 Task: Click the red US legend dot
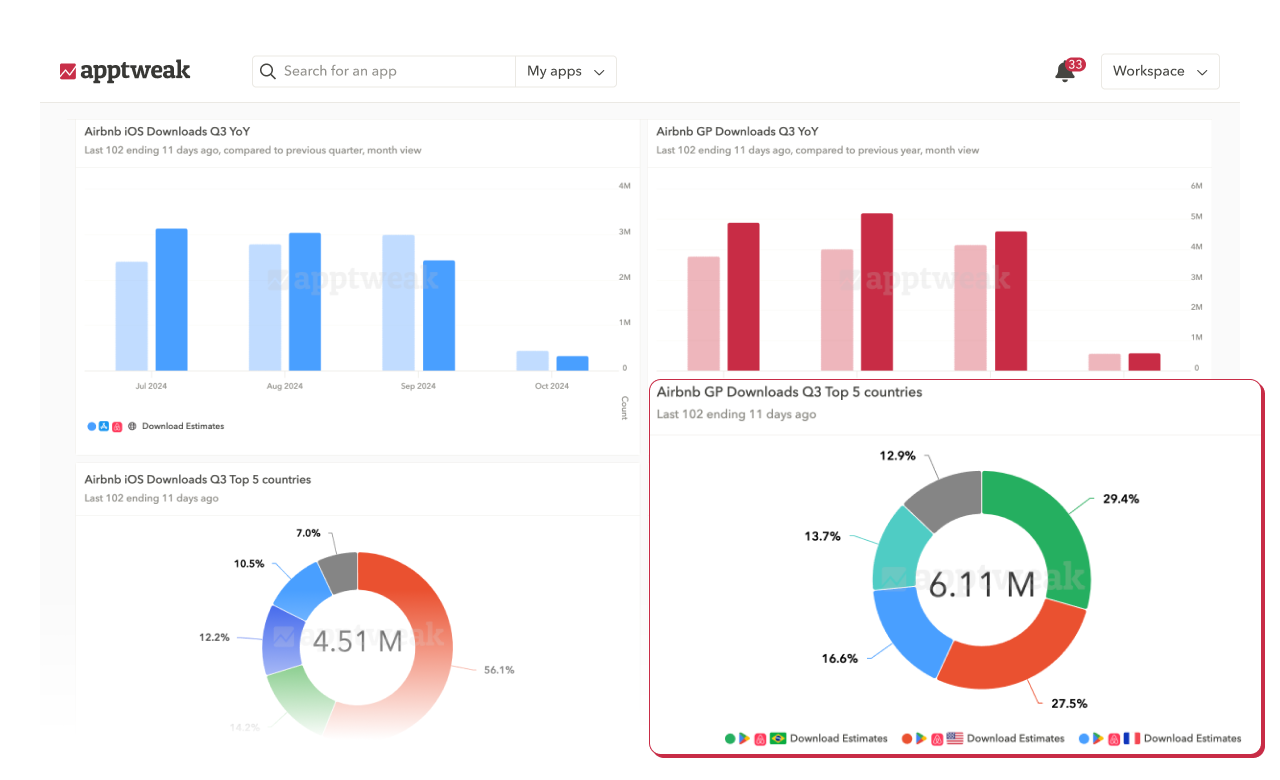pyautogui.click(x=907, y=739)
